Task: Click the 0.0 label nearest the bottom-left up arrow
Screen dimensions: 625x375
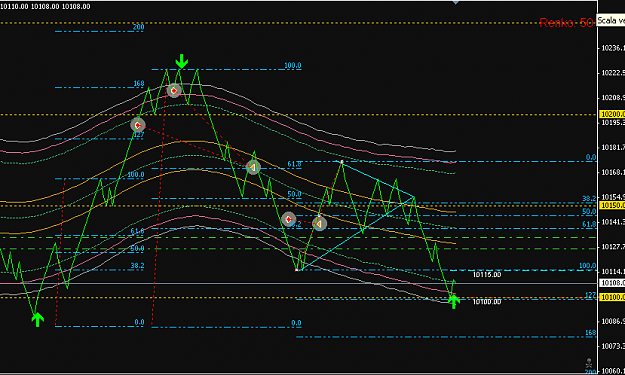Action: pos(139,322)
